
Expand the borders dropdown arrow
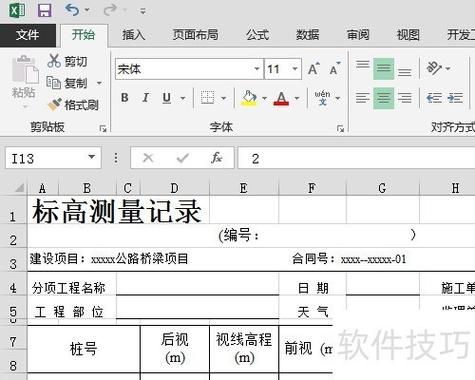click(x=224, y=98)
